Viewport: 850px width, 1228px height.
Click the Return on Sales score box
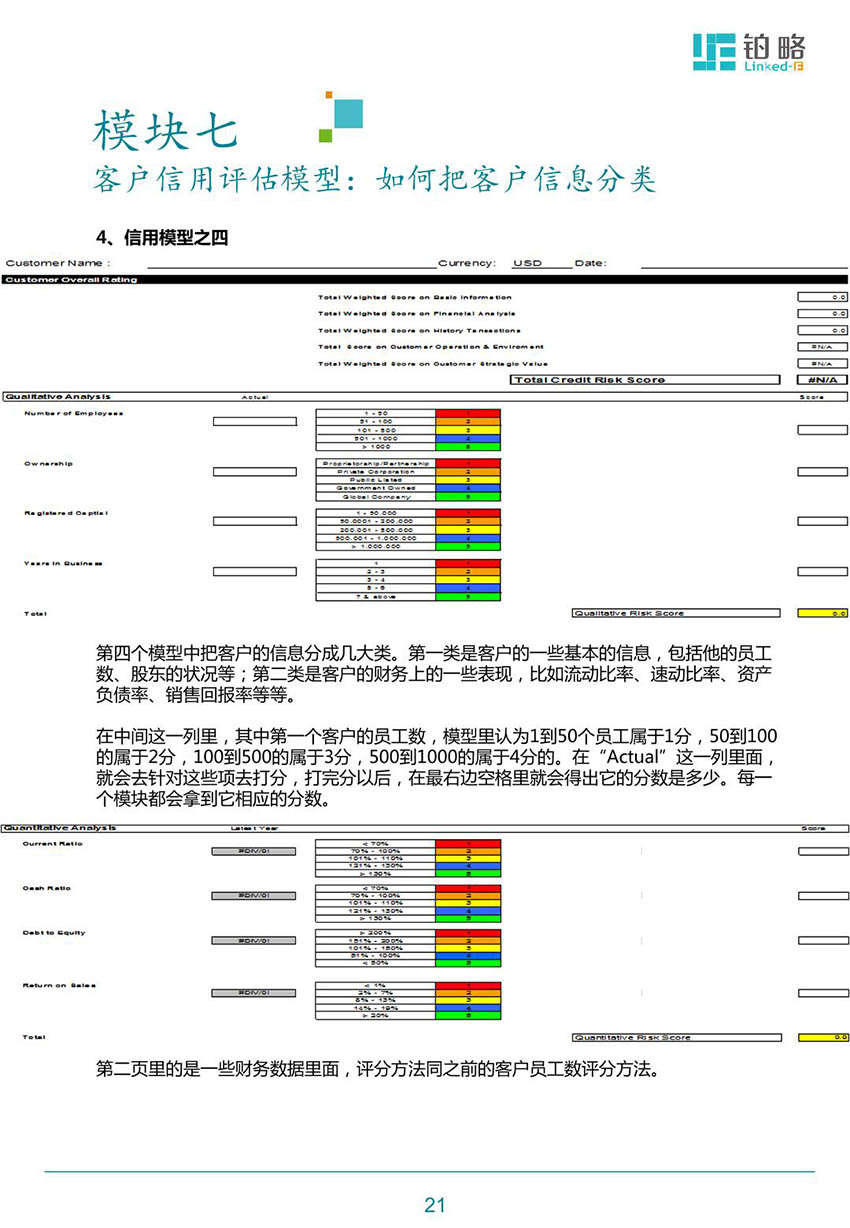pos(822,993)
